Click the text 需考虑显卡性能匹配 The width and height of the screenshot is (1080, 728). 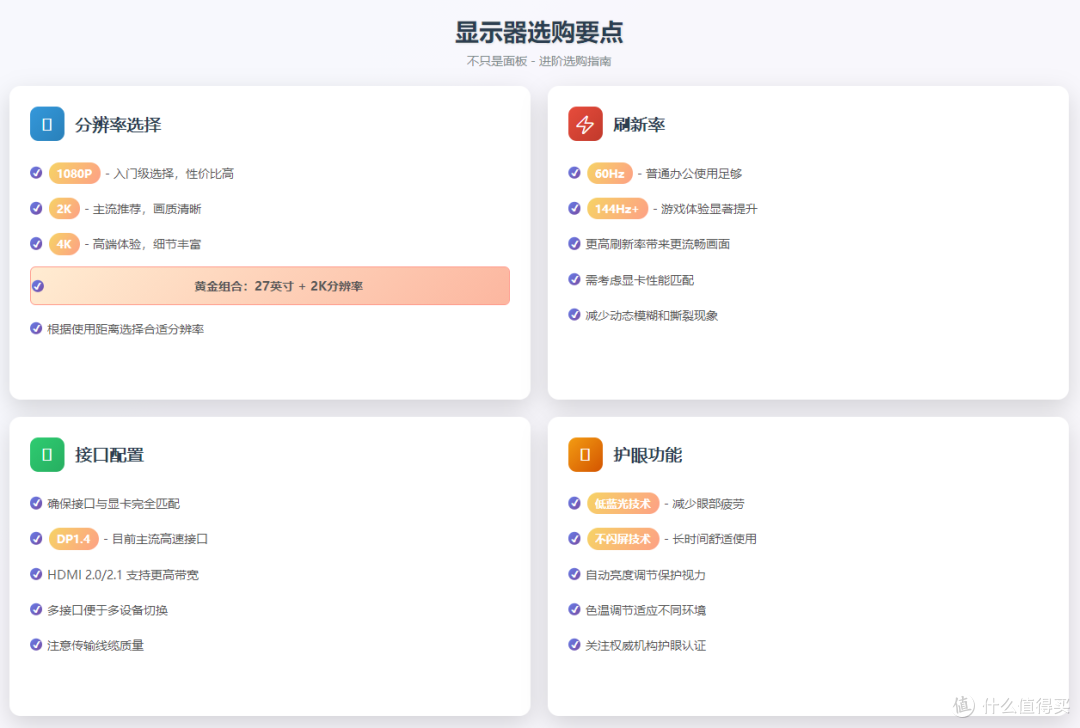click(x=639, y=280)
